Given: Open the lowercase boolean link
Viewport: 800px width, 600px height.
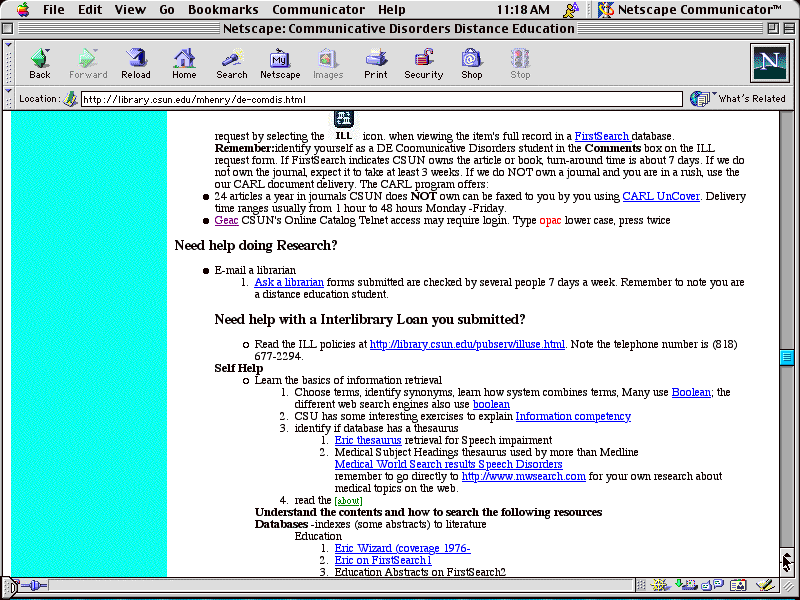Looking at the screenshot, I should pyautogui.click(x=491, y=405).
